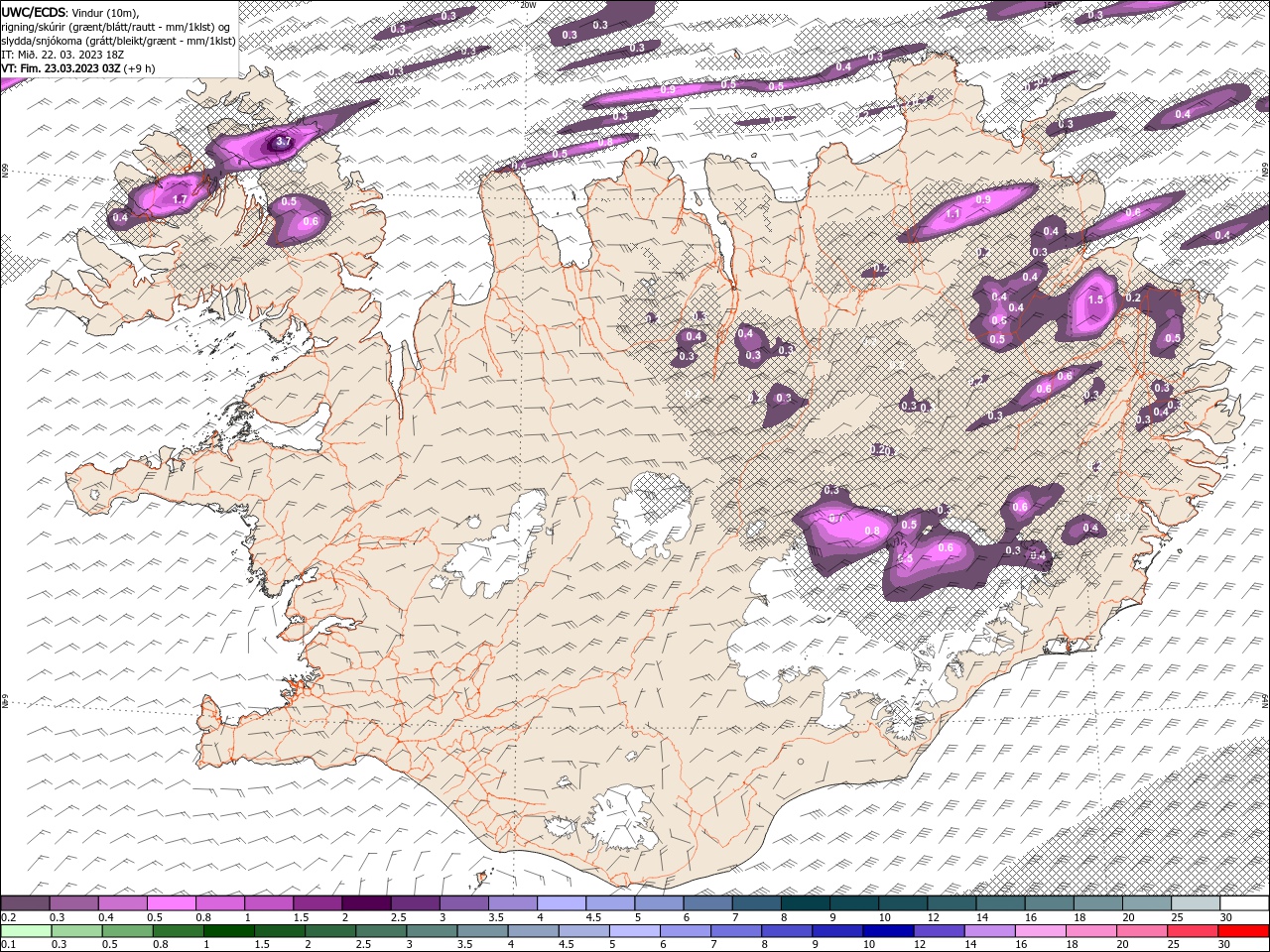Click the deep blue bottom-row swatch labeled 10

tap(887, 930)
